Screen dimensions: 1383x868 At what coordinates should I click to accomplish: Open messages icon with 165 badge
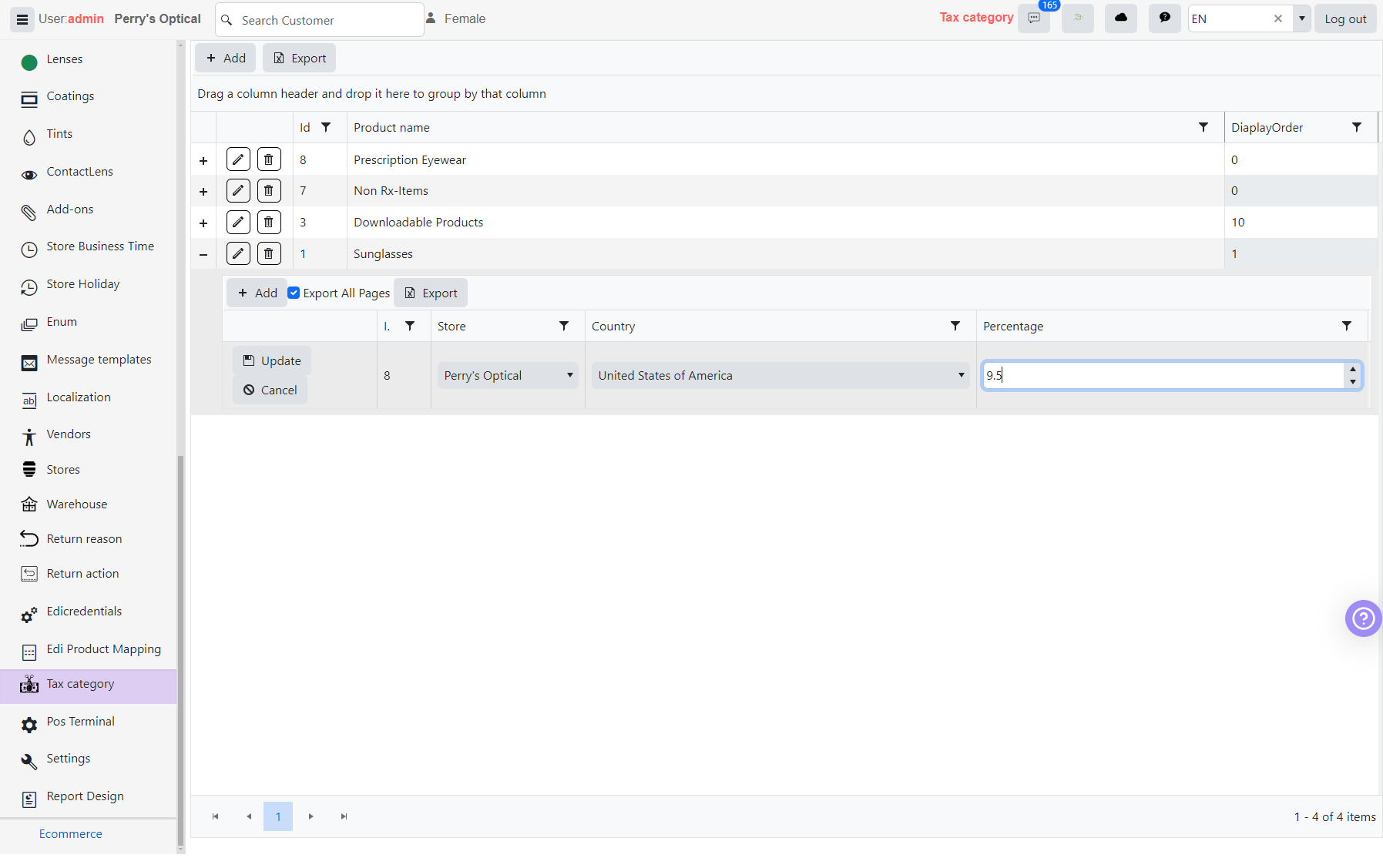[x=1034, y=18]
